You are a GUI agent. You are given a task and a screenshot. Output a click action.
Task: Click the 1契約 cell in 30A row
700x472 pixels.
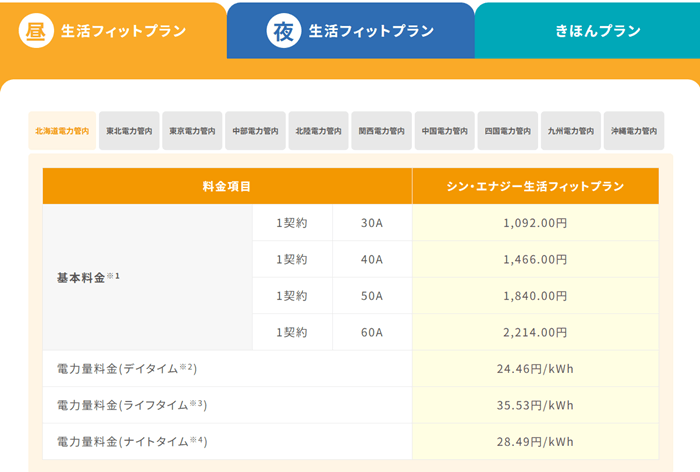(292, 223)
